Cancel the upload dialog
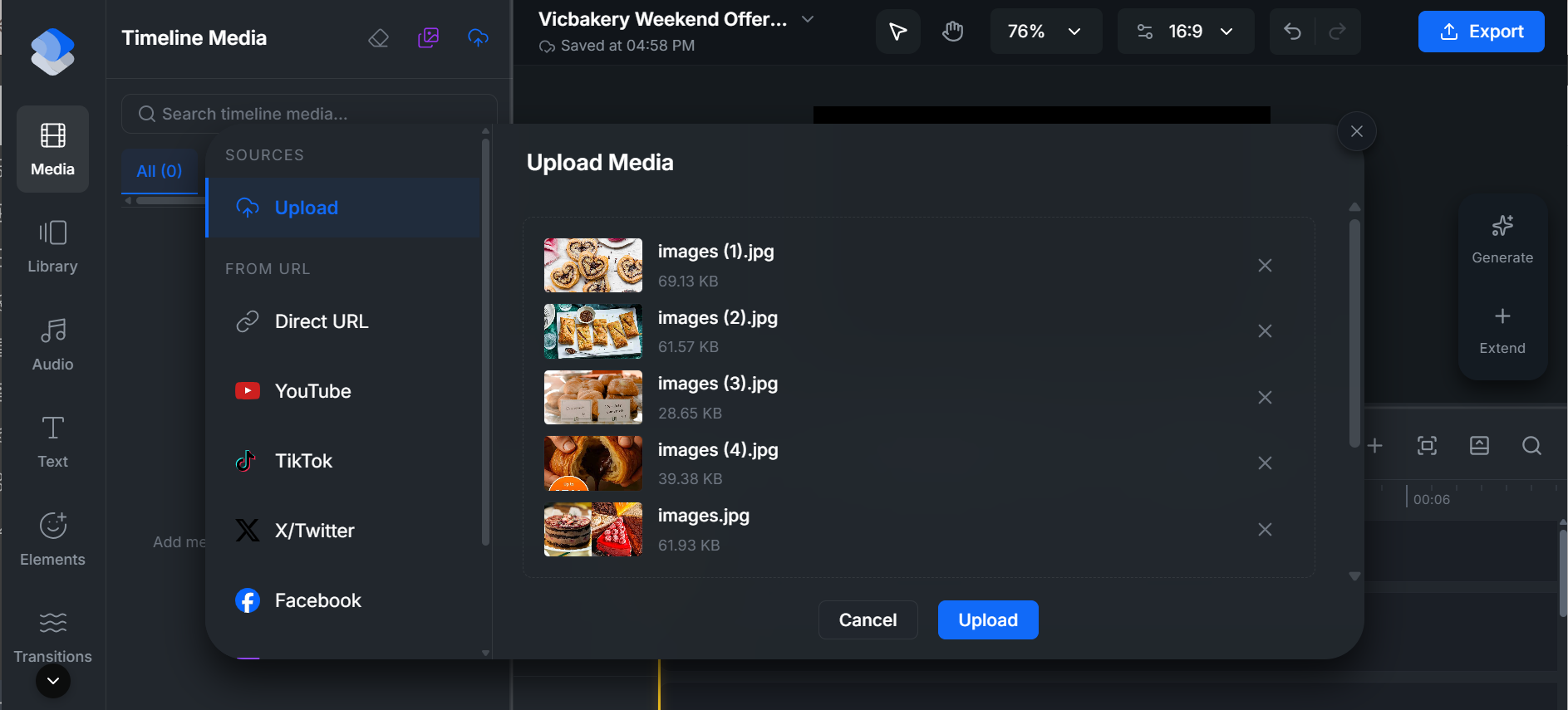 (868, 620)
